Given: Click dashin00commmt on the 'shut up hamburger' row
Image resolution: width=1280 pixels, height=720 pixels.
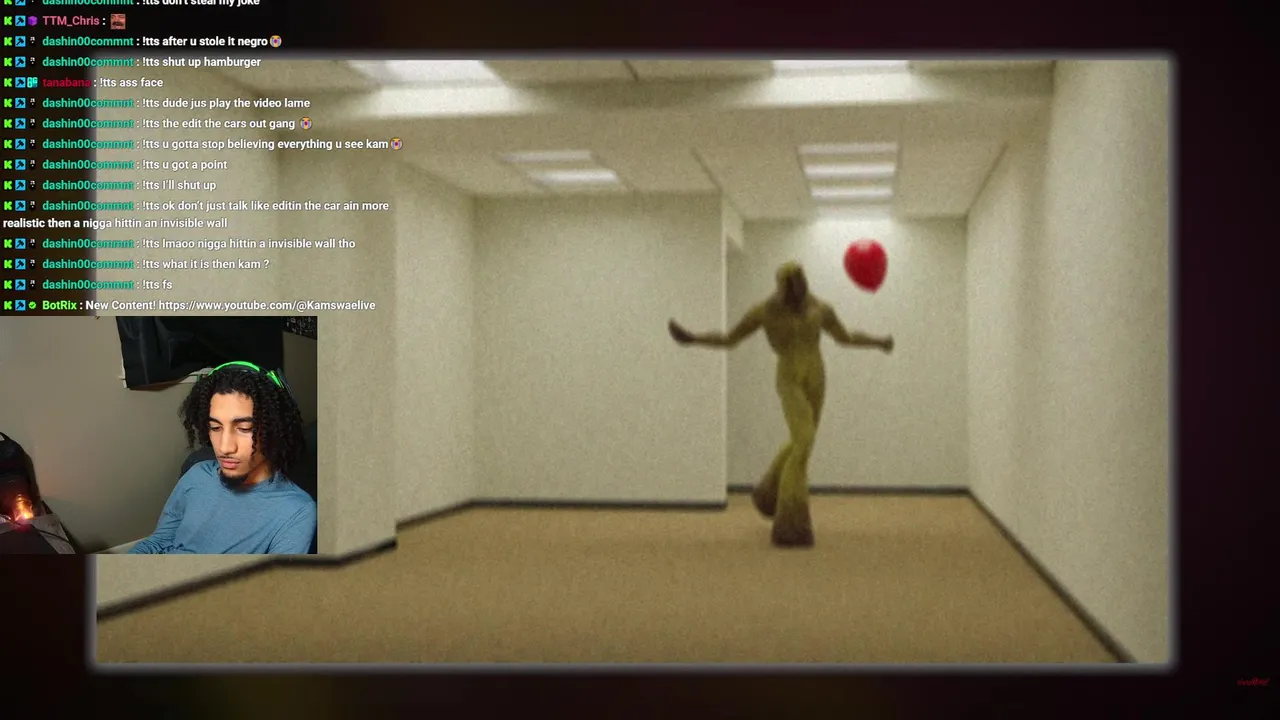Looking at the screenshot, I should pos(87,62).
